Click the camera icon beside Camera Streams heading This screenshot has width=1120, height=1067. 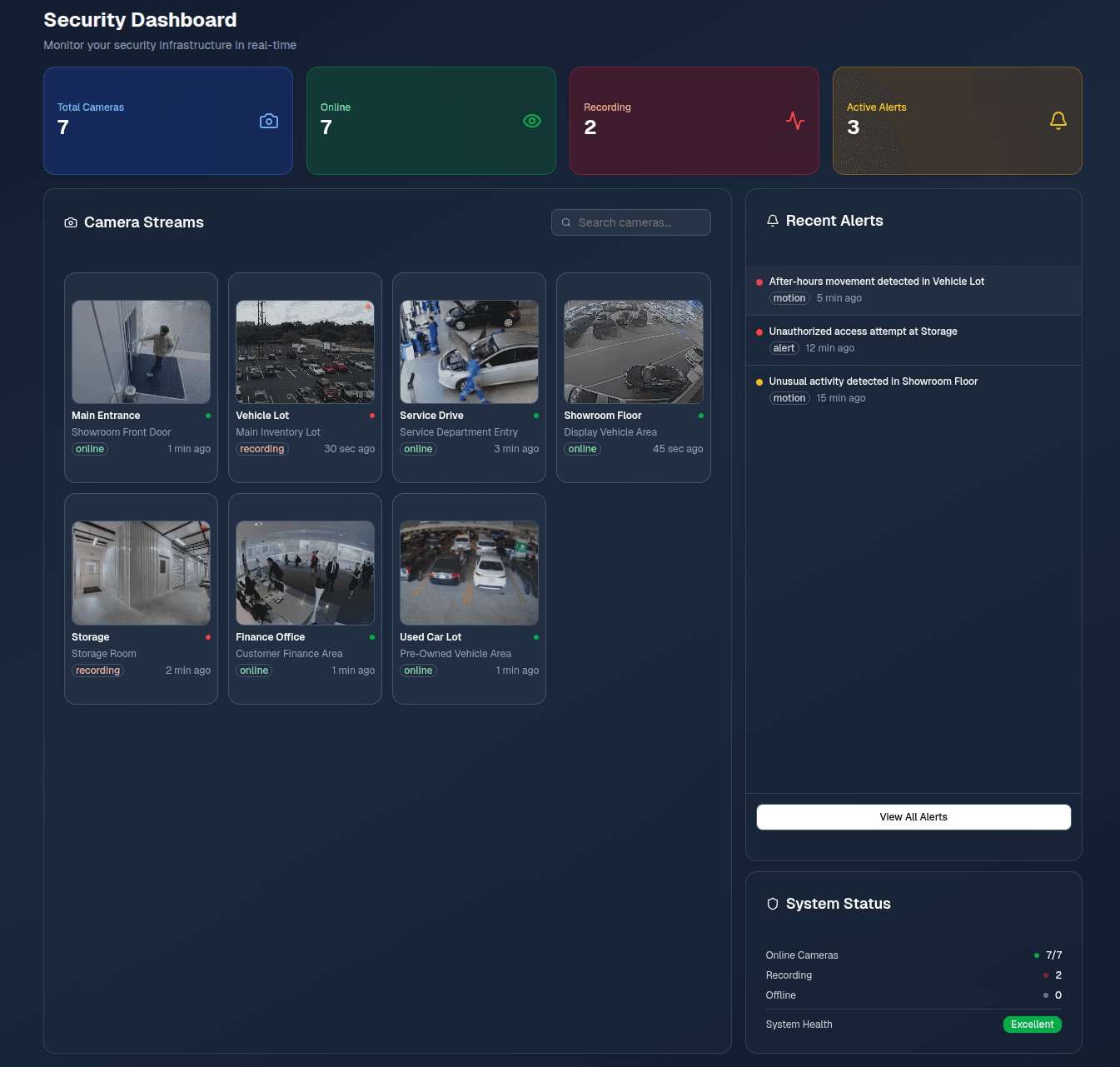[x=71, y=222]
